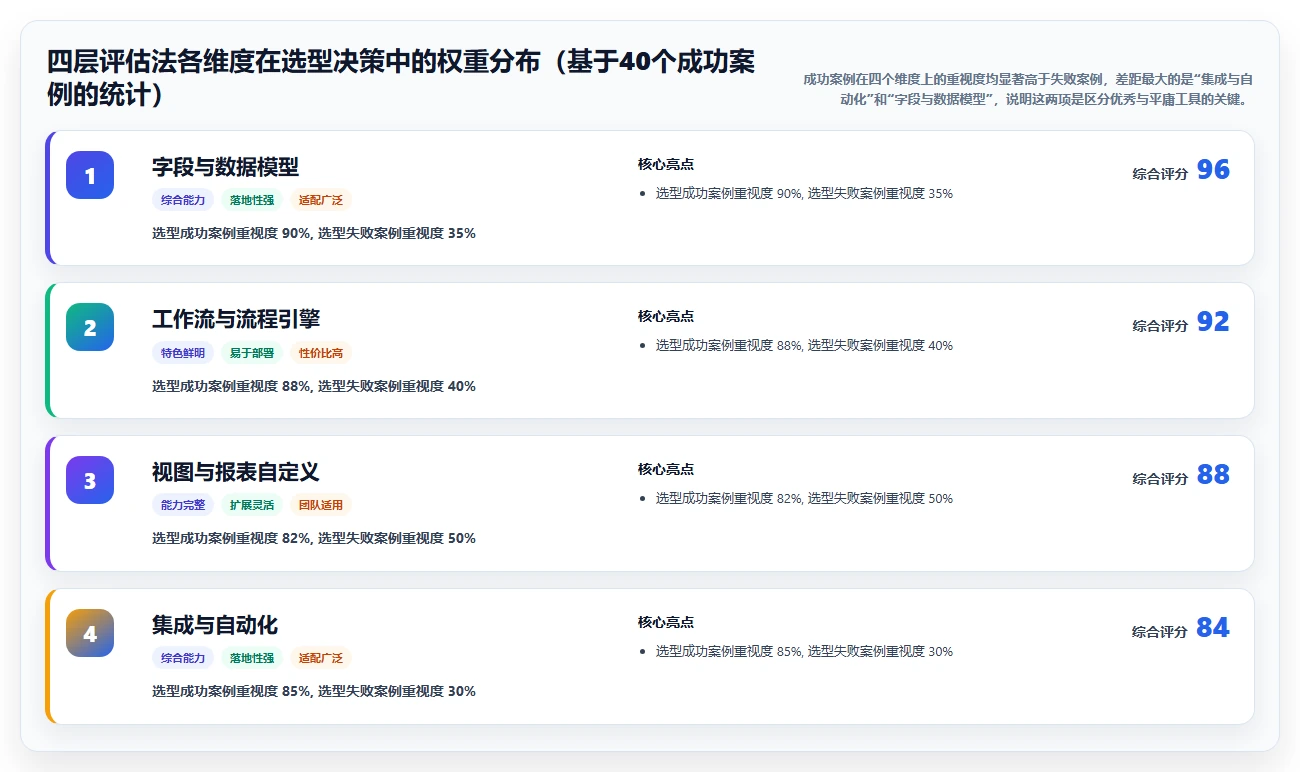Click 核心亮点 heading in 视图与报表自定义 card
The image size is (1300, 772).
(666, 470)
